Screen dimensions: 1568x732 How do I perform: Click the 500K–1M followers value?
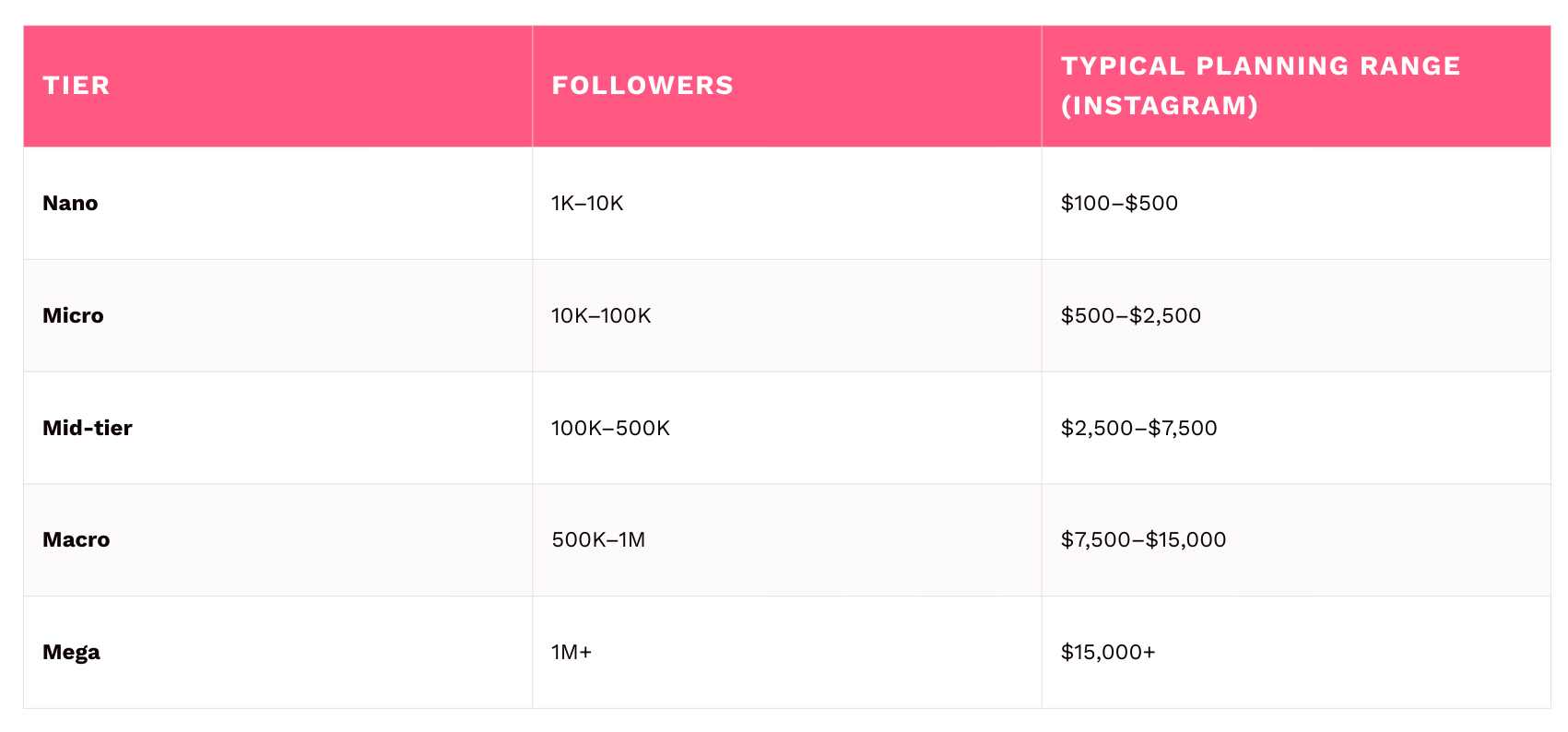point(598,539)
